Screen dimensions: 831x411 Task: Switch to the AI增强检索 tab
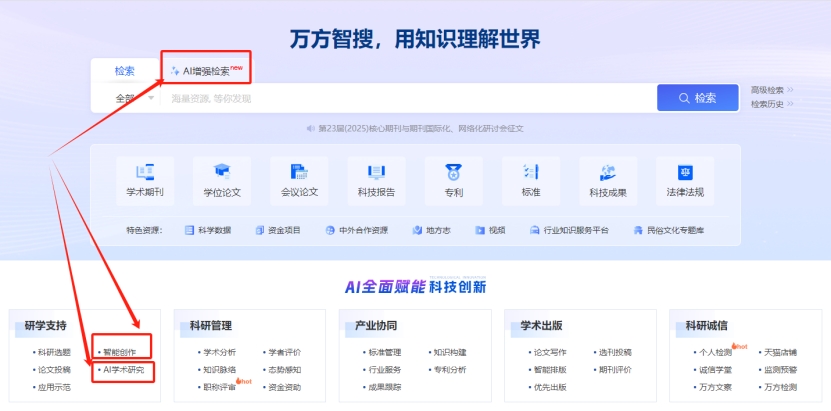point(205,71)
